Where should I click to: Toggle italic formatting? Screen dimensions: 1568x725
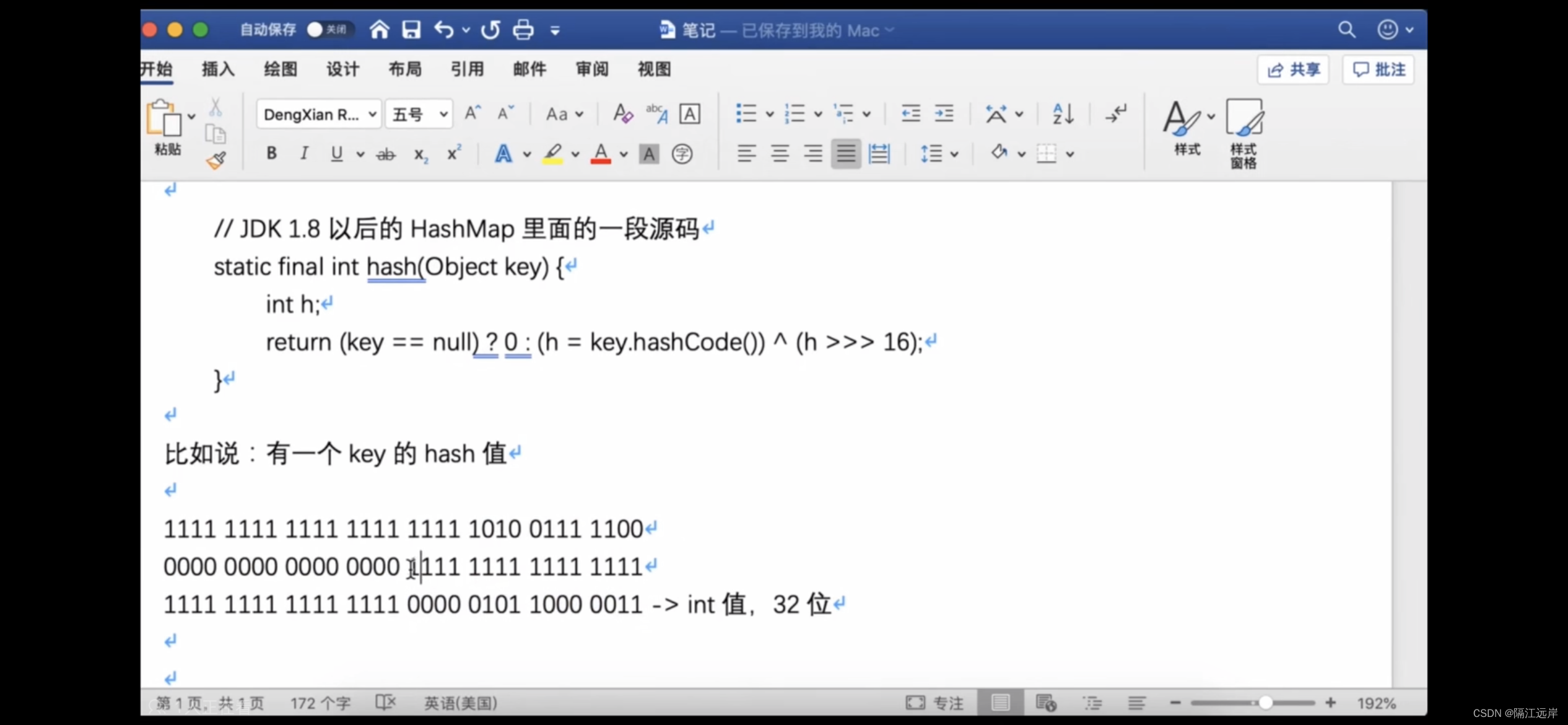[304, 153]
